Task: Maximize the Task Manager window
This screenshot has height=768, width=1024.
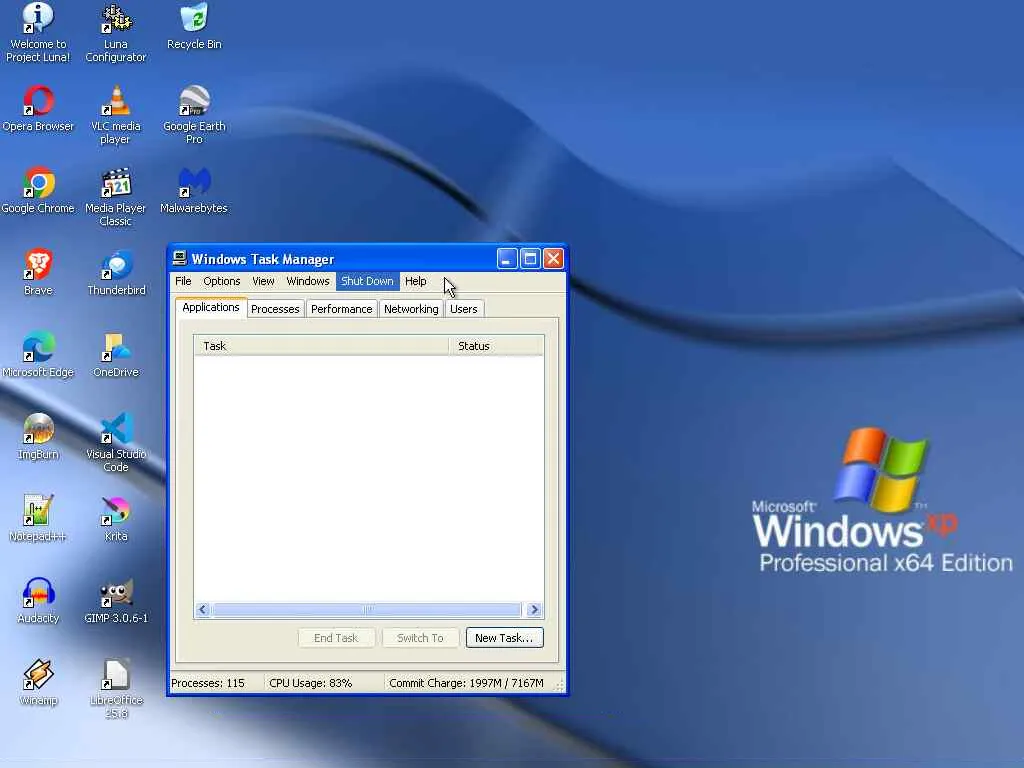Action: tap(530, 259)
